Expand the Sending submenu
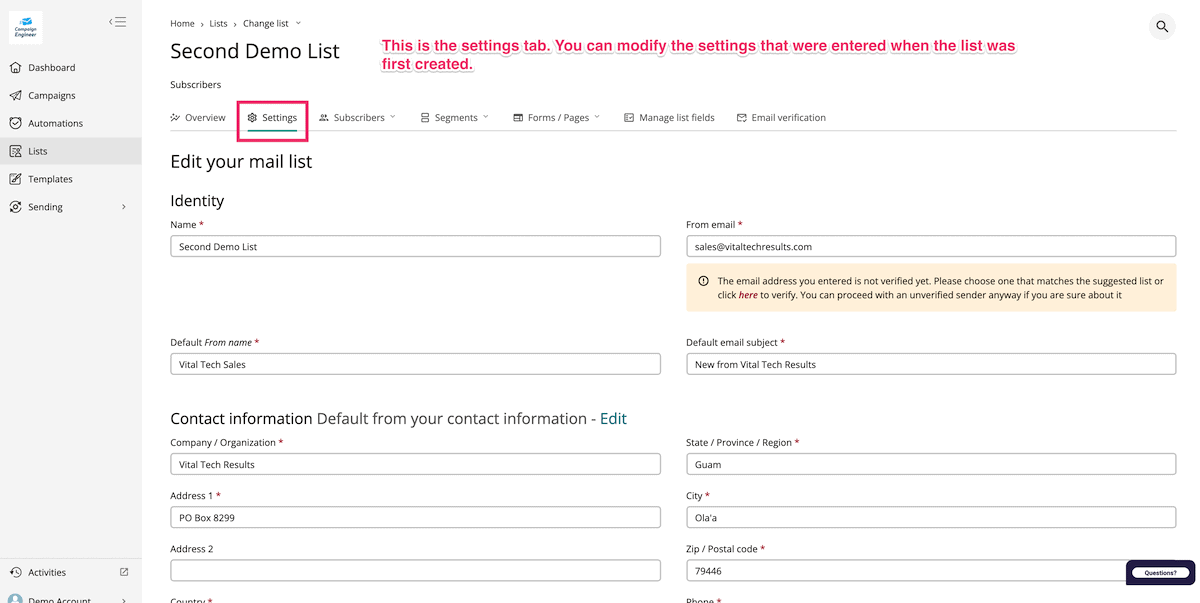 tap(124, 207)
